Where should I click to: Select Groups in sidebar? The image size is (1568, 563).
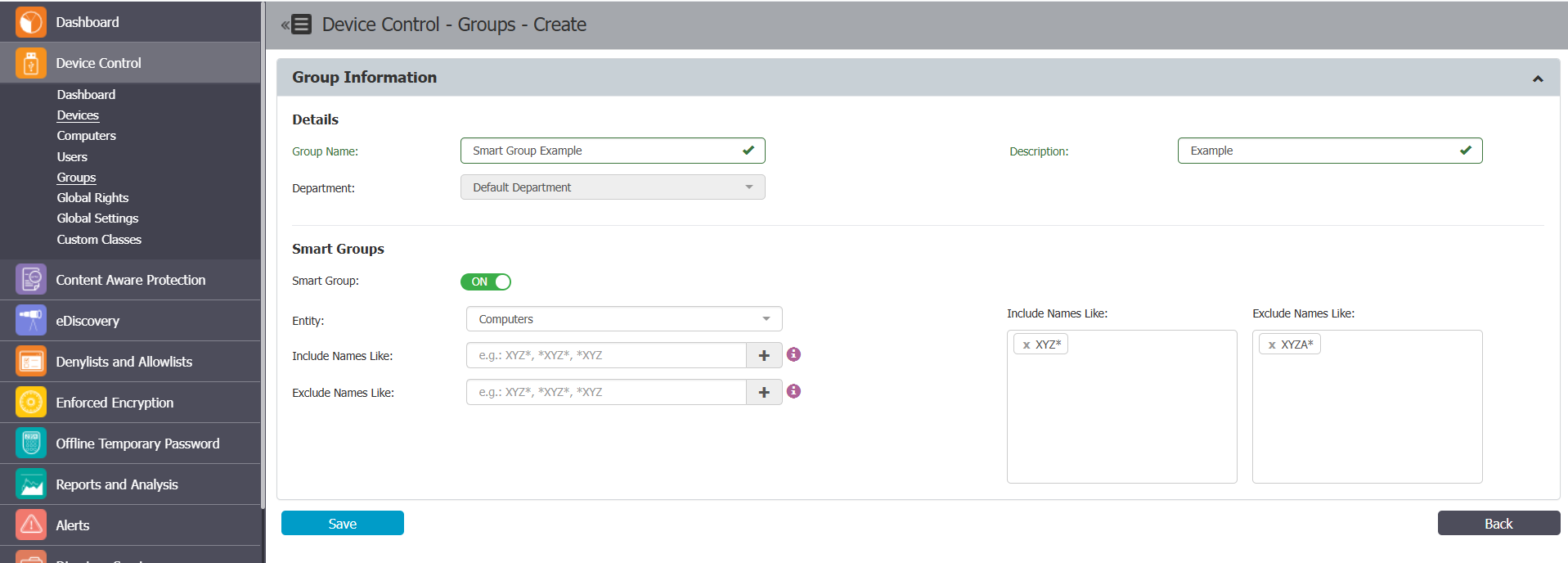[x=76, y=178]
